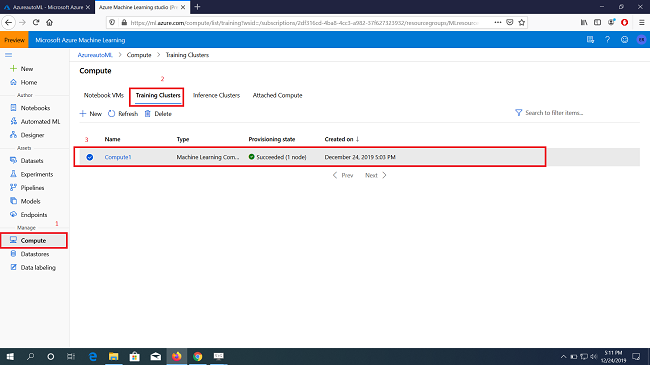Open the Compute1 cluster link

(x=118, y=157)
